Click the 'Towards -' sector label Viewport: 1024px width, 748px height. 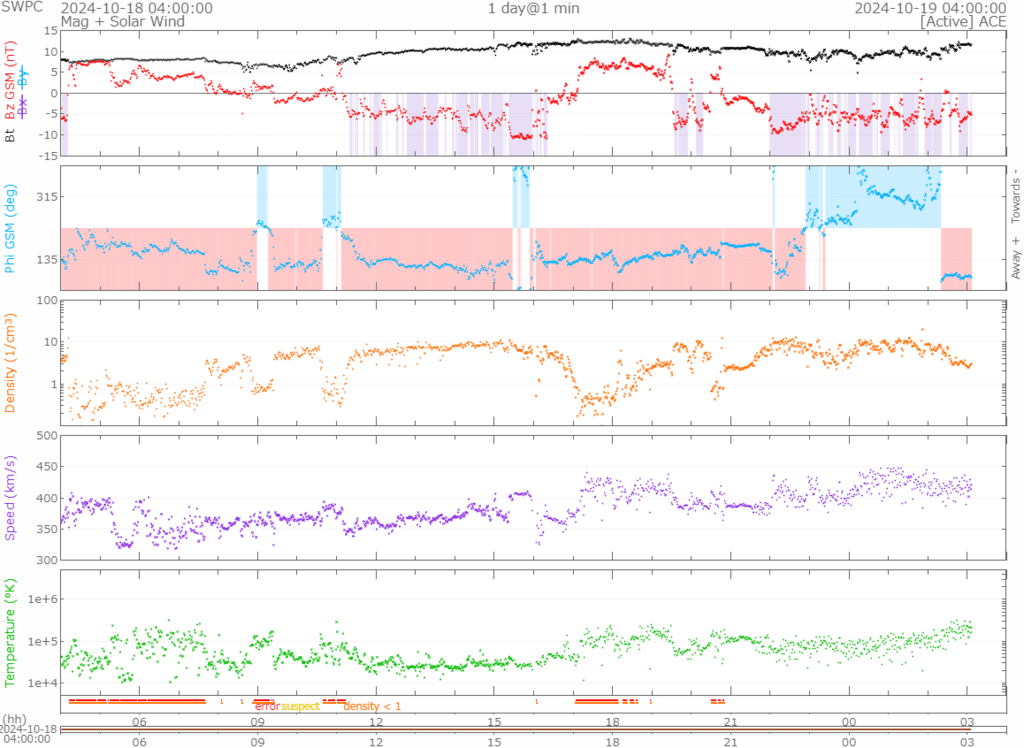click(1016, 196)
